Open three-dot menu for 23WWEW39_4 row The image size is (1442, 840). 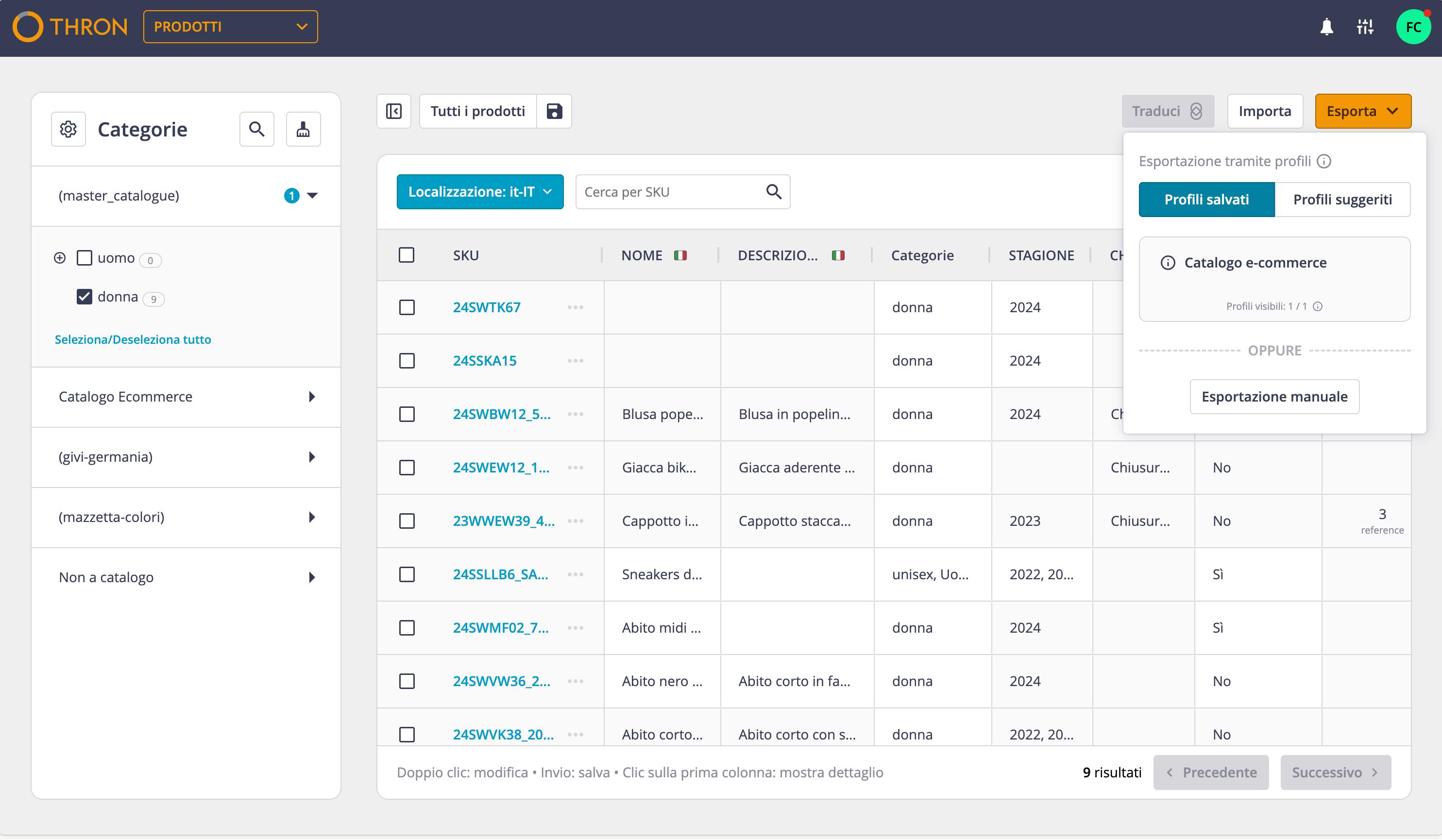pyautogui.click(x=576, y=521)
